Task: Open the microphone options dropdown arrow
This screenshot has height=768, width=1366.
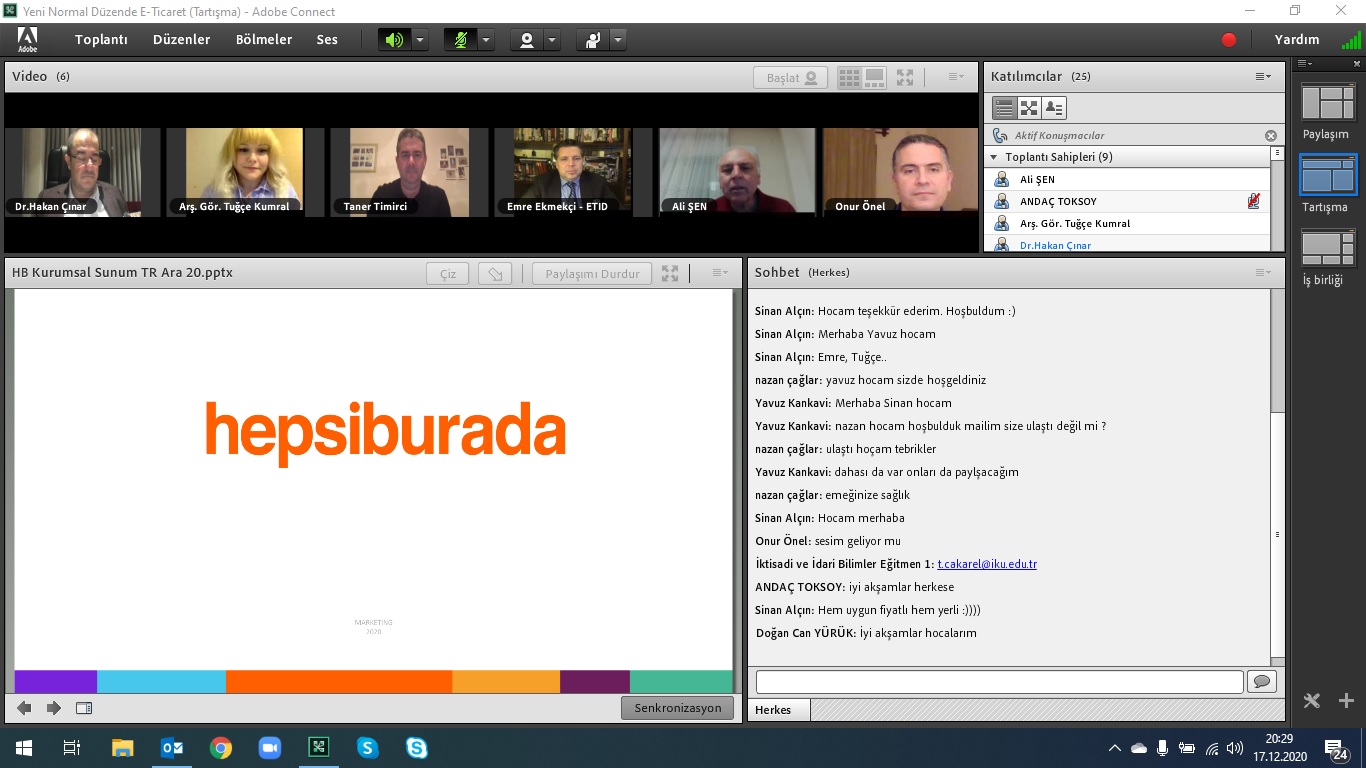Action: pyautogui.click(x=486, y=40)
